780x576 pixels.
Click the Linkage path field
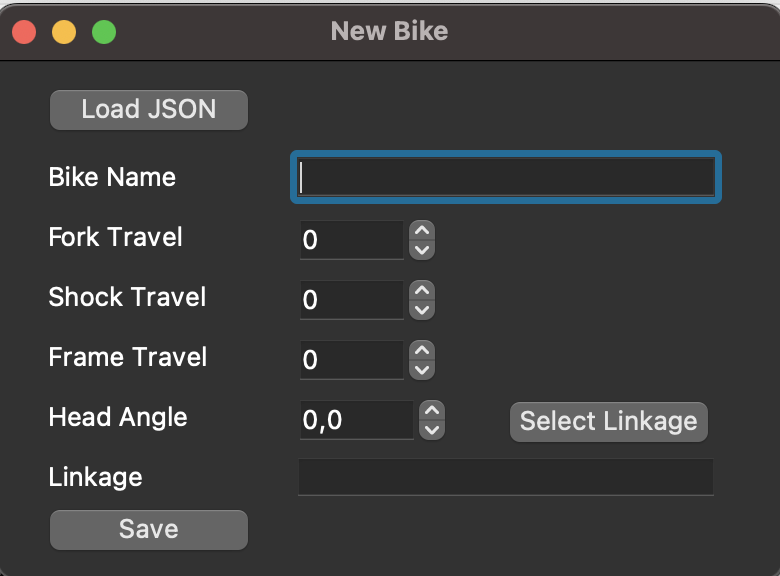[x=505, y=477]
